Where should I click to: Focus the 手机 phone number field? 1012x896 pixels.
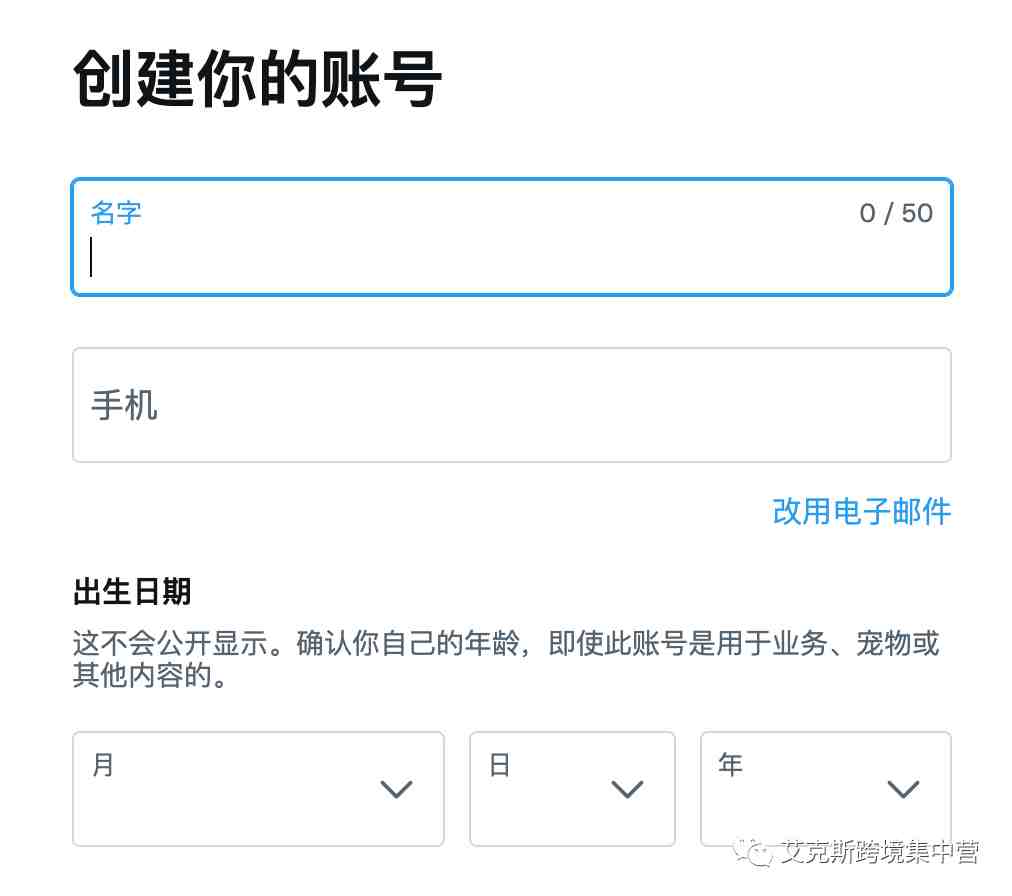tap(512, 405)
